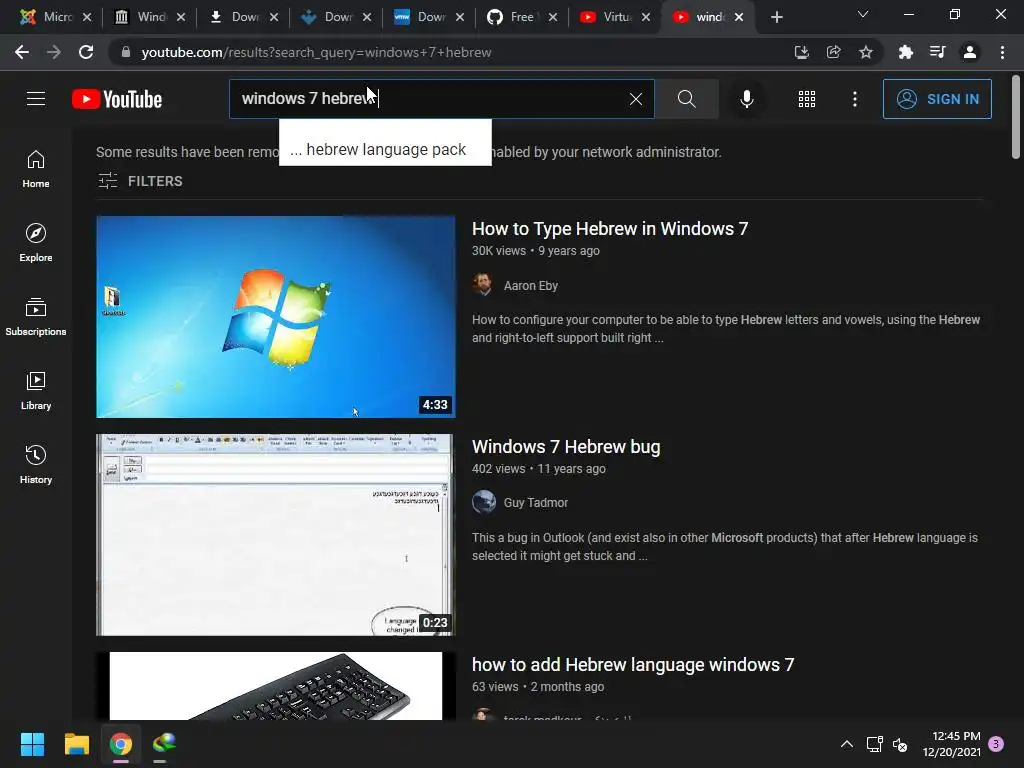Viewport: 1024px width, 768px height.
Task: Click the network icon in system tray
Action: 874,744
